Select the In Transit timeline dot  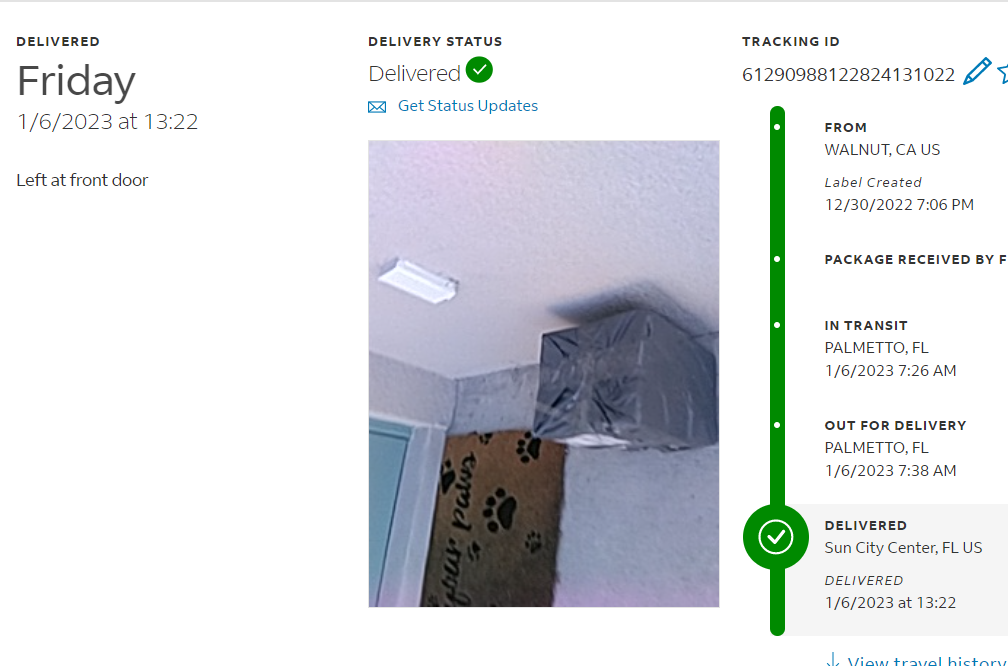pyautogui.click(x=777, y=325)
